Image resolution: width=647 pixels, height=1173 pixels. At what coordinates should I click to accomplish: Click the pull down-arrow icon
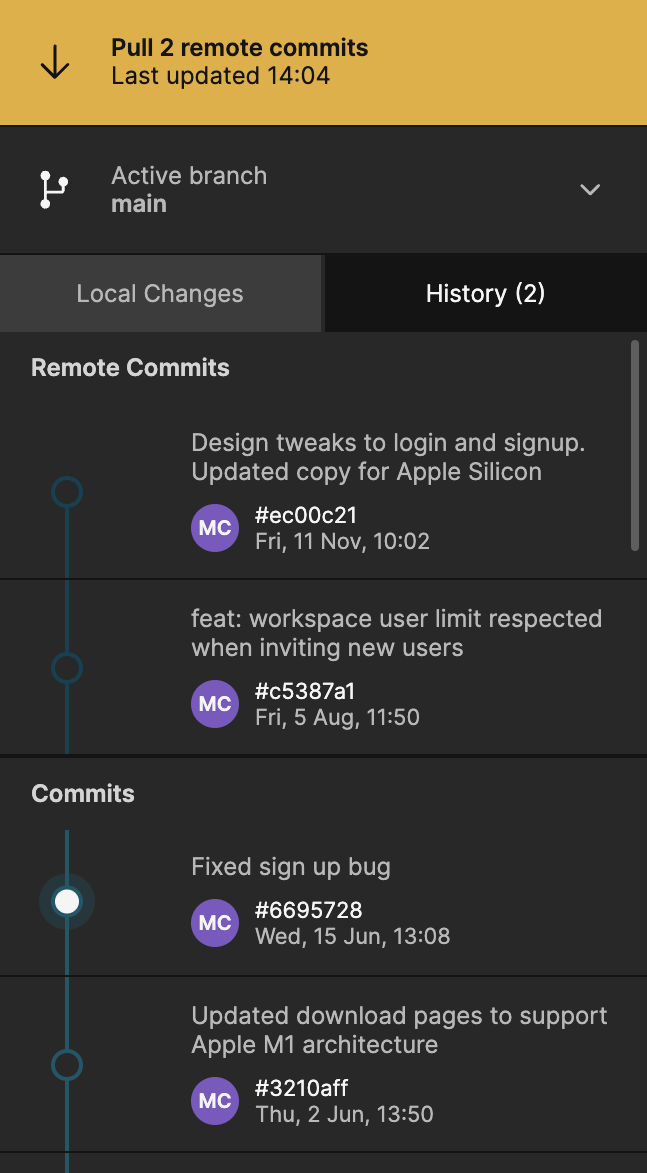tap(54, 62)
